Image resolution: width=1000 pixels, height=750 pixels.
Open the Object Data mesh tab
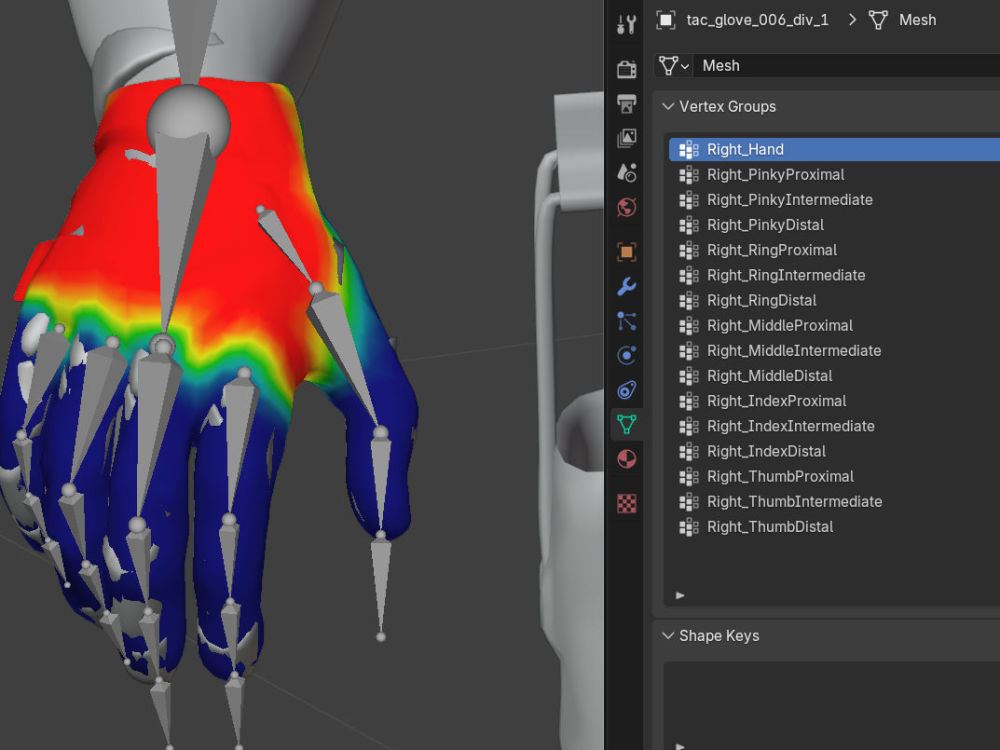(626, 424)
